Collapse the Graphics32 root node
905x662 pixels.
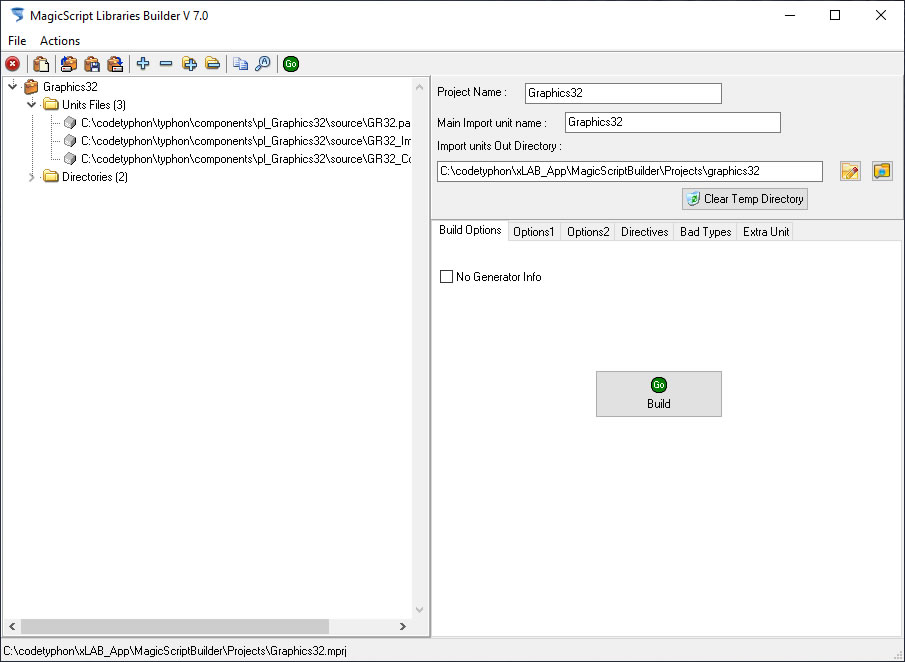[x=13, y=87]
